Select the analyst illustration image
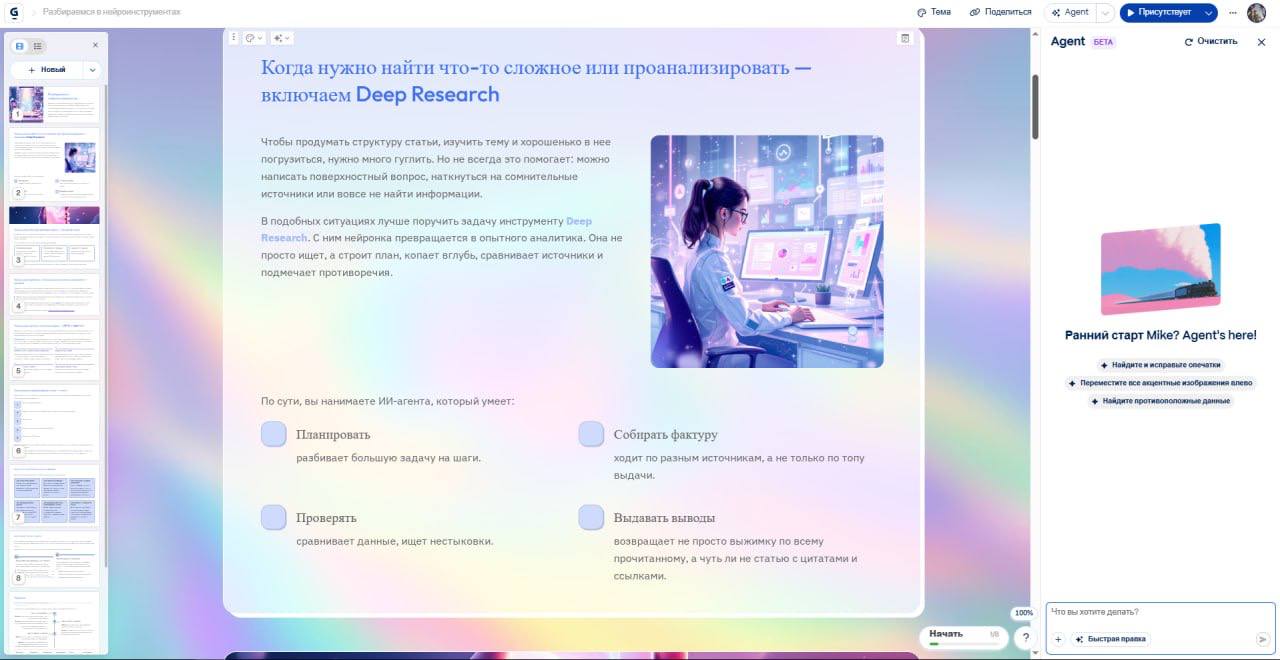1280x660 pixels. [767, 252]
